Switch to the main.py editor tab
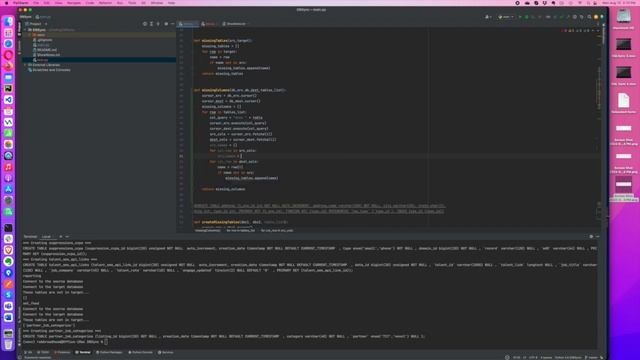This screenshot has width=640, height=360. coord(188,24)
